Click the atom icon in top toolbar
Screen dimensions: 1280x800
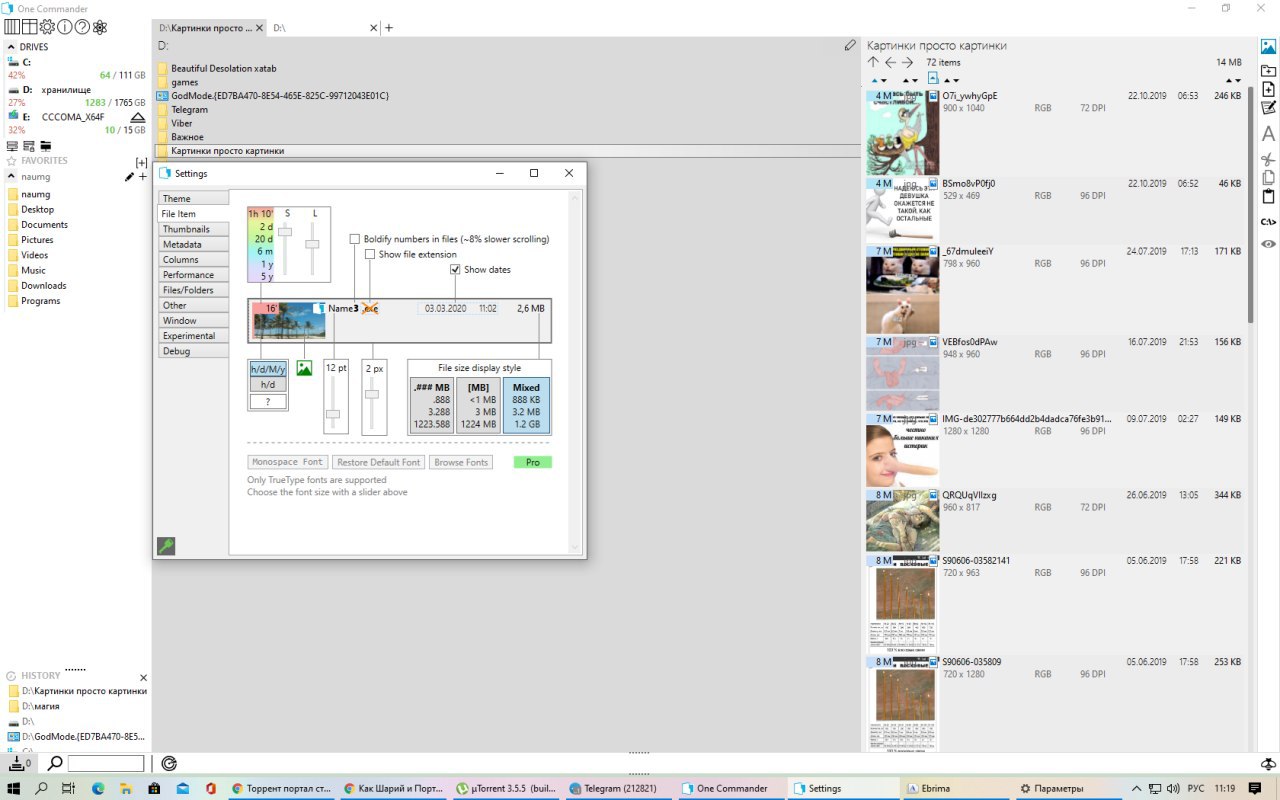pos(100,27)
